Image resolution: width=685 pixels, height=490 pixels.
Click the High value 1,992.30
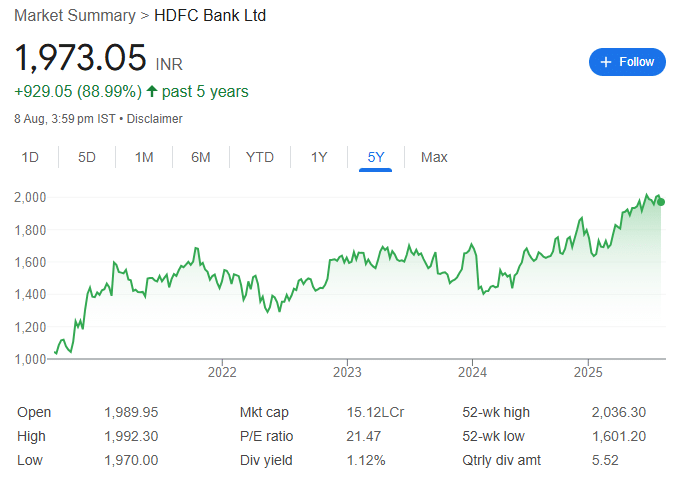click(x=131, y=436)
